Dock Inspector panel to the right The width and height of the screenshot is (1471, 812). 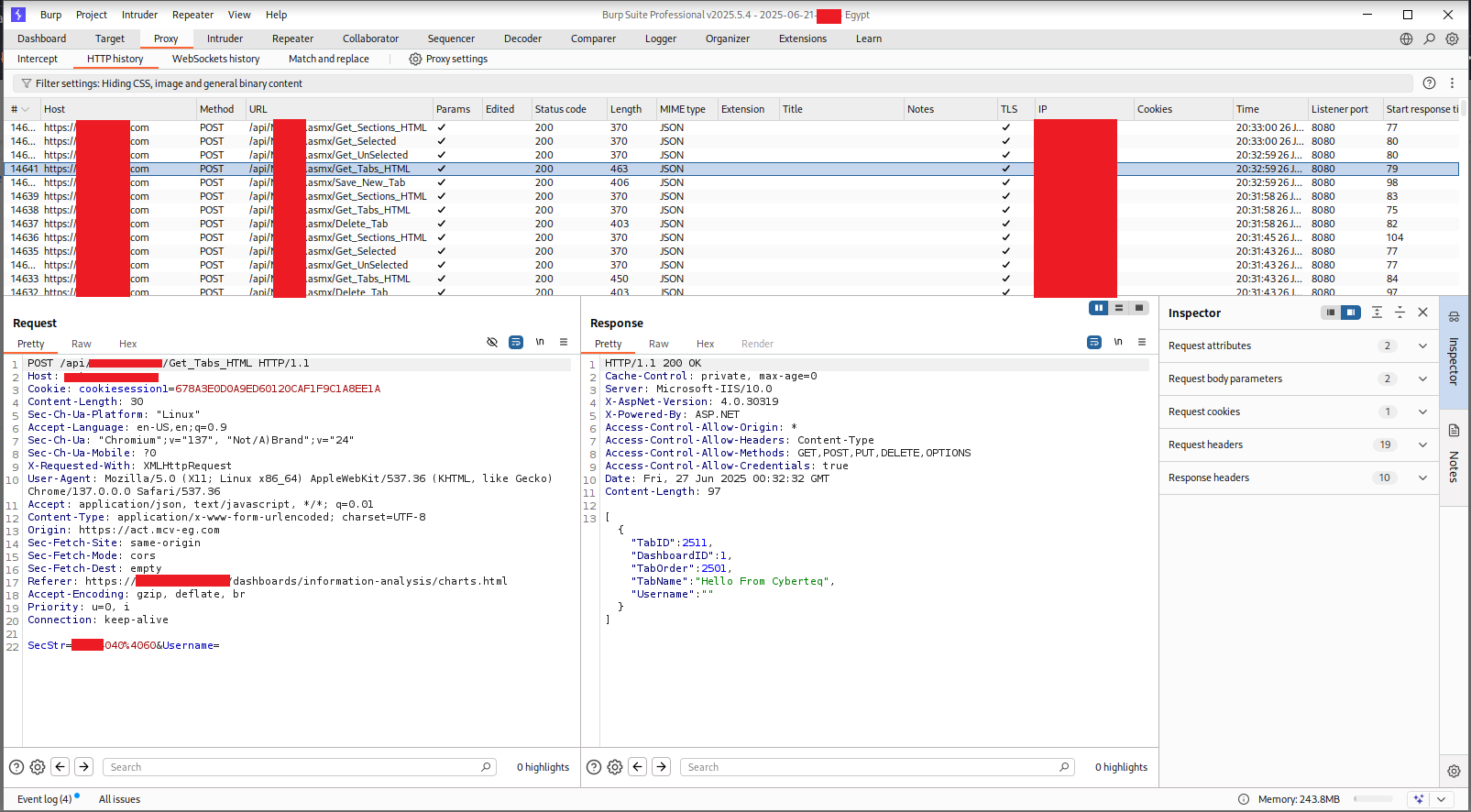pos(1351,313)
